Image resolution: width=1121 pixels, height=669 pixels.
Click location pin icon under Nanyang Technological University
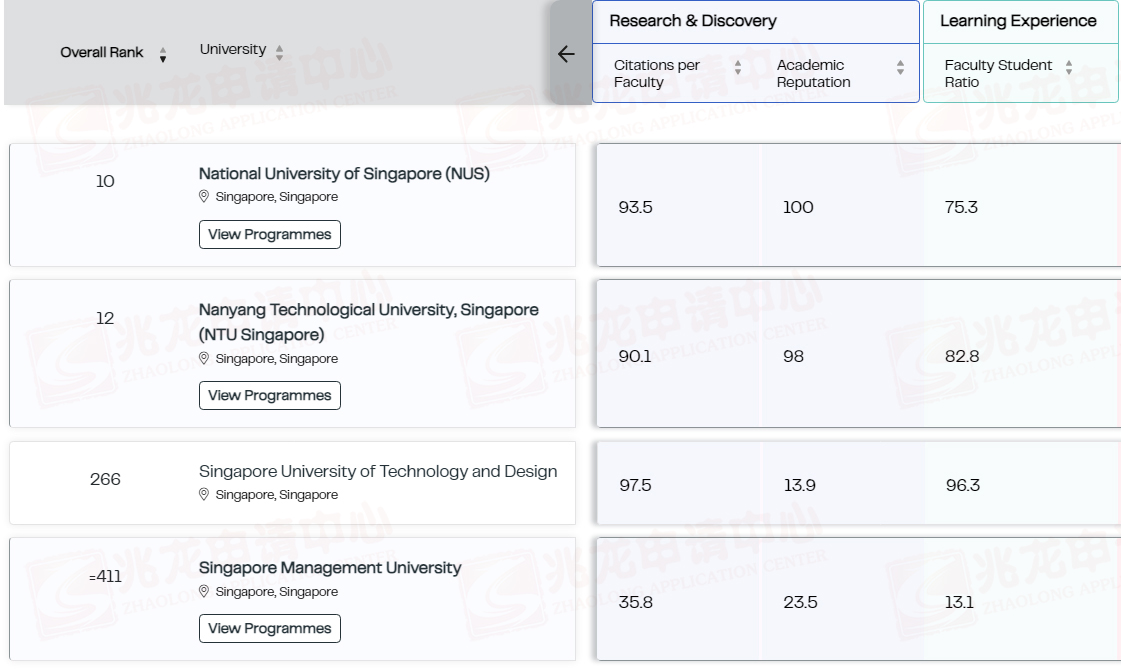(x=204, y=358)
